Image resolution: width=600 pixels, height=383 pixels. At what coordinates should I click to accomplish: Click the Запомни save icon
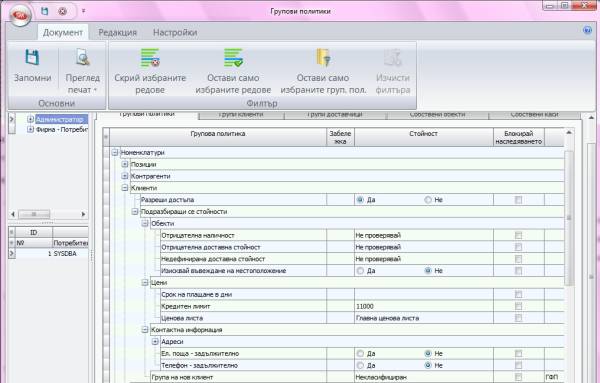[33, 57]
